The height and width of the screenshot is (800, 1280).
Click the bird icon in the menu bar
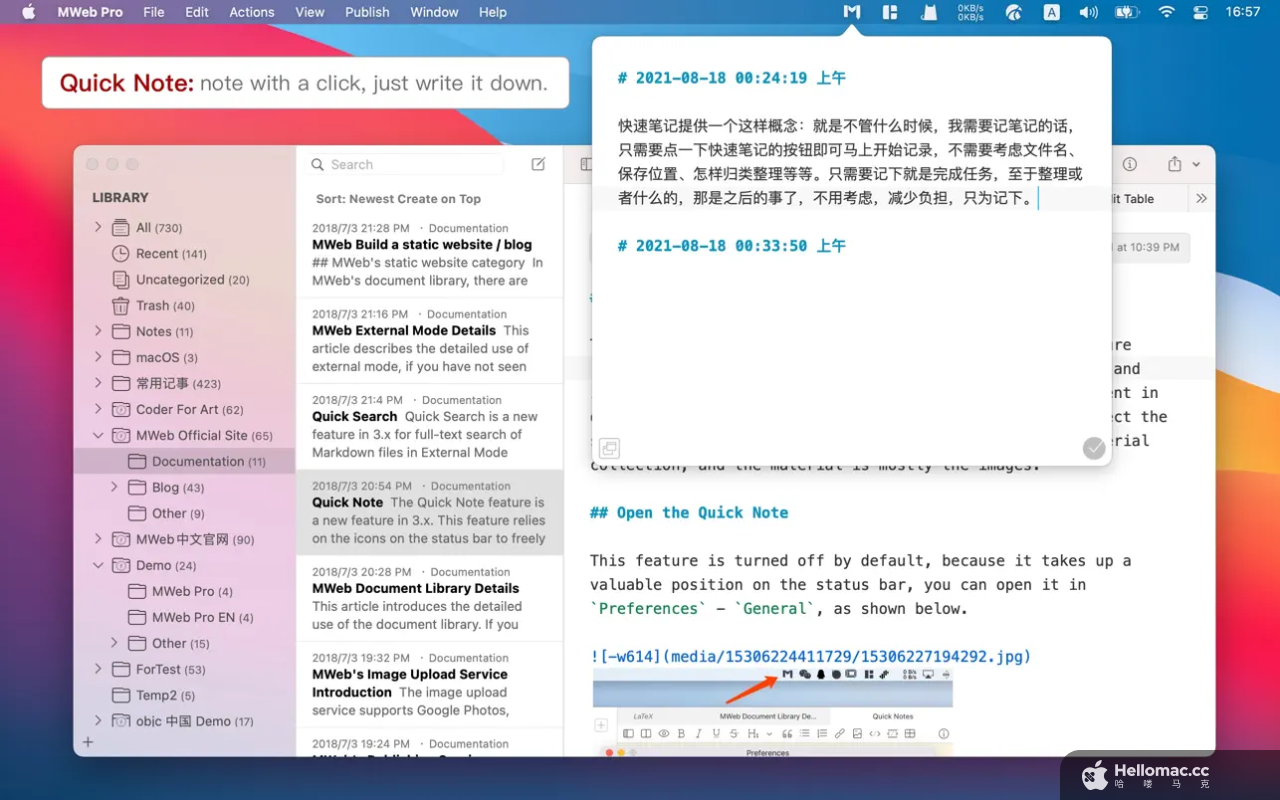[1013, 12]
